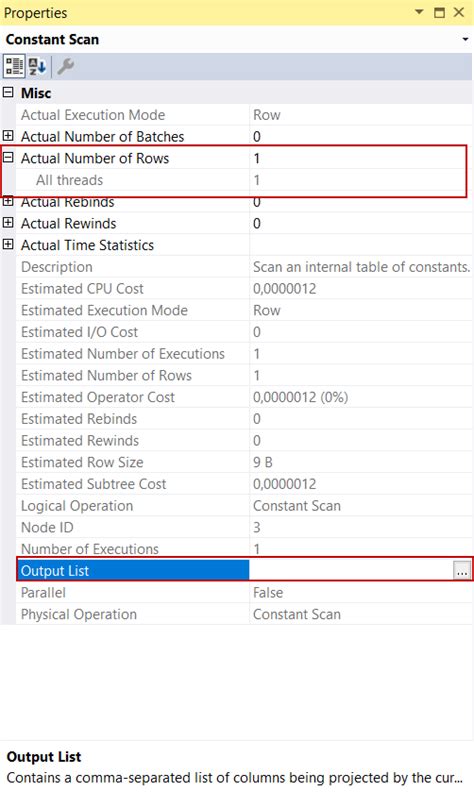Maximize the Properties panel
The height and width of the screenshot is (808, 474).
click(x=439, y=12)
